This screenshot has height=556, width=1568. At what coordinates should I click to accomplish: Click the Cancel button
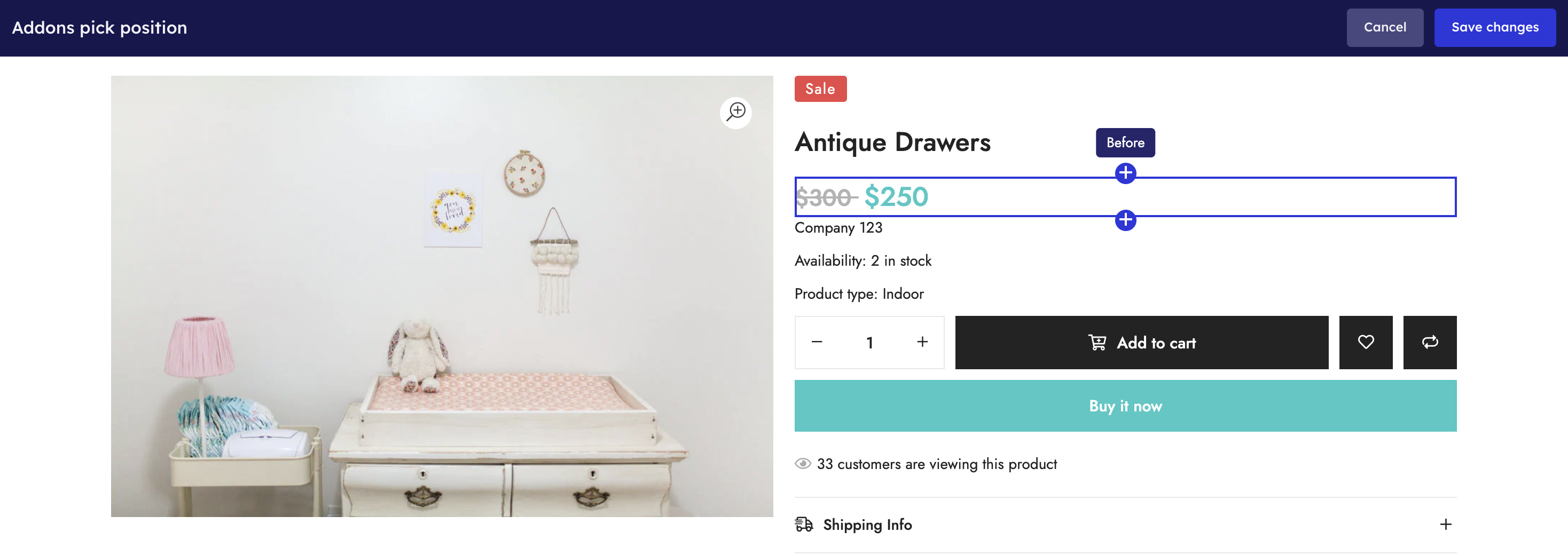point(1384,27)
